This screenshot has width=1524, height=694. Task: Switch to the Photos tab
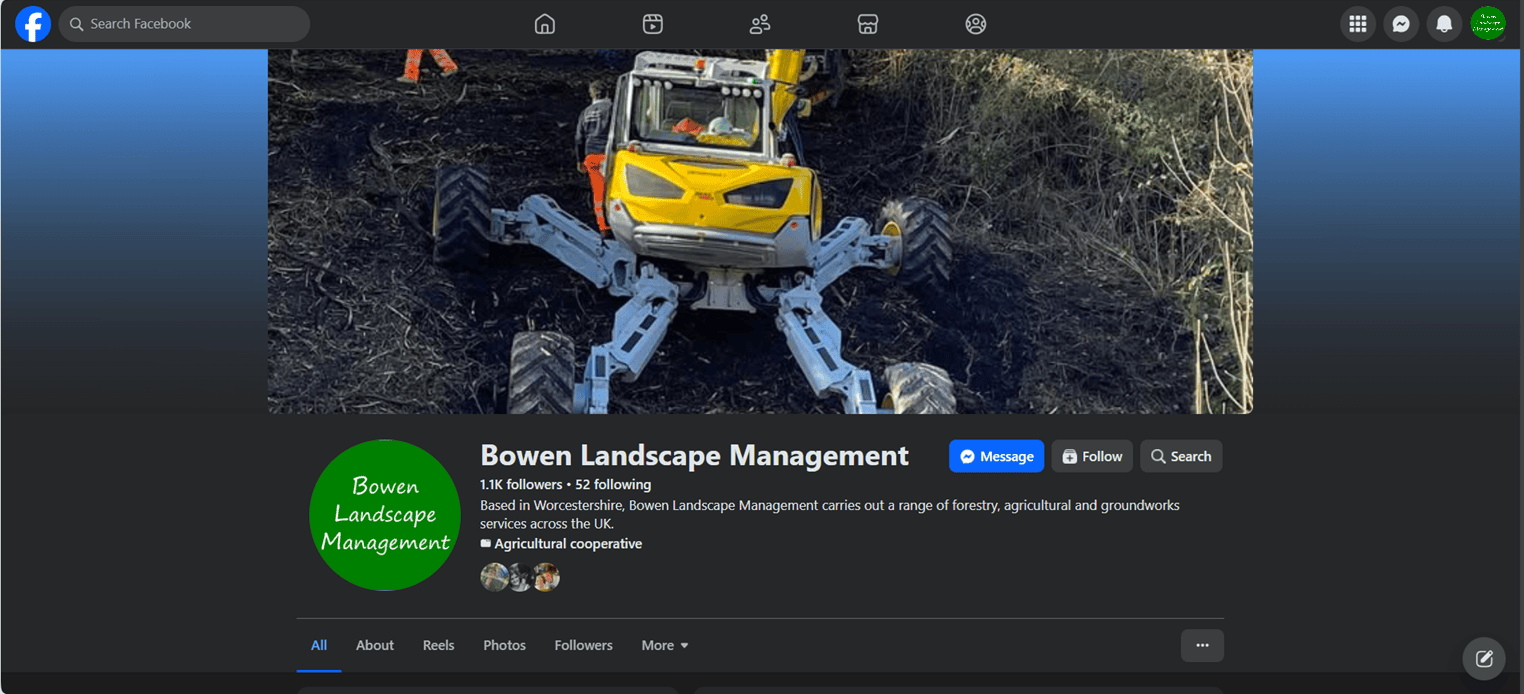click(504, 646)
